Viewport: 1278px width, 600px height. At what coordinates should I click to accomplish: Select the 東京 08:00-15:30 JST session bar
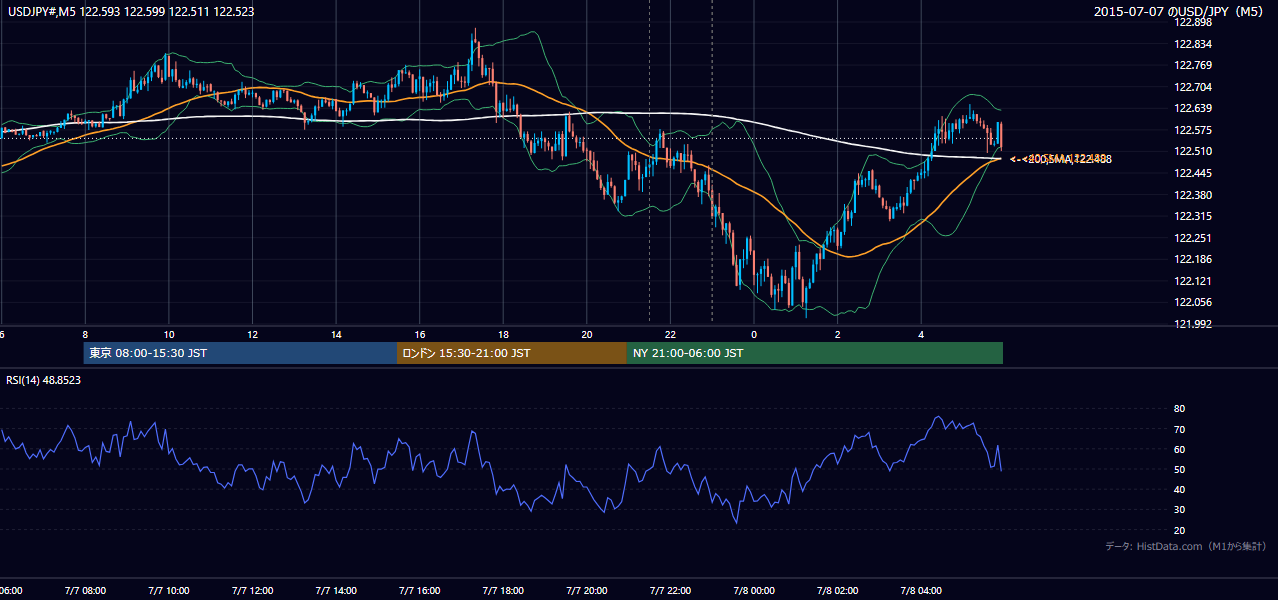(240, 353)
